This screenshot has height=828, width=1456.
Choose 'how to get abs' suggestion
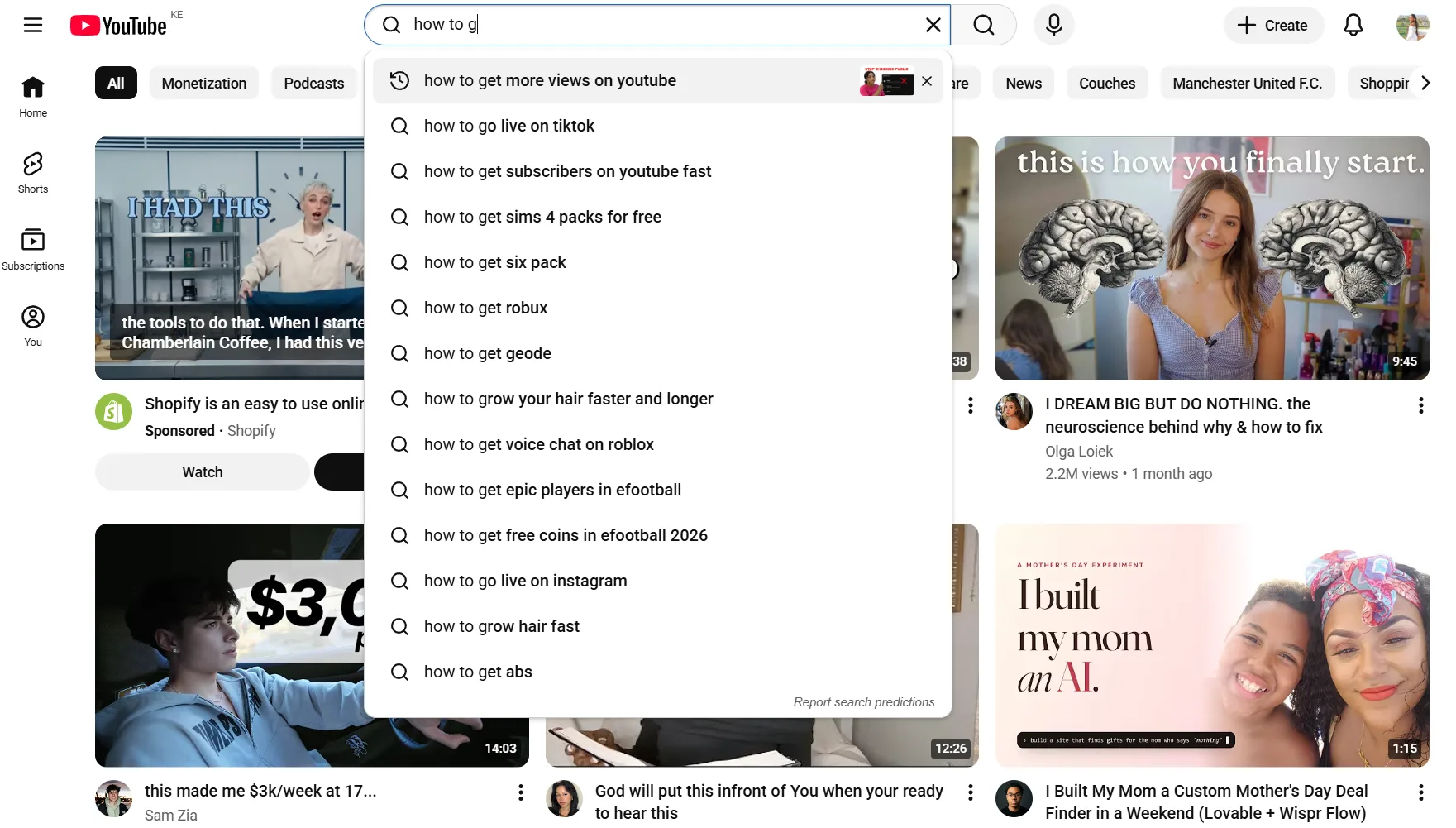pos(657,672)
